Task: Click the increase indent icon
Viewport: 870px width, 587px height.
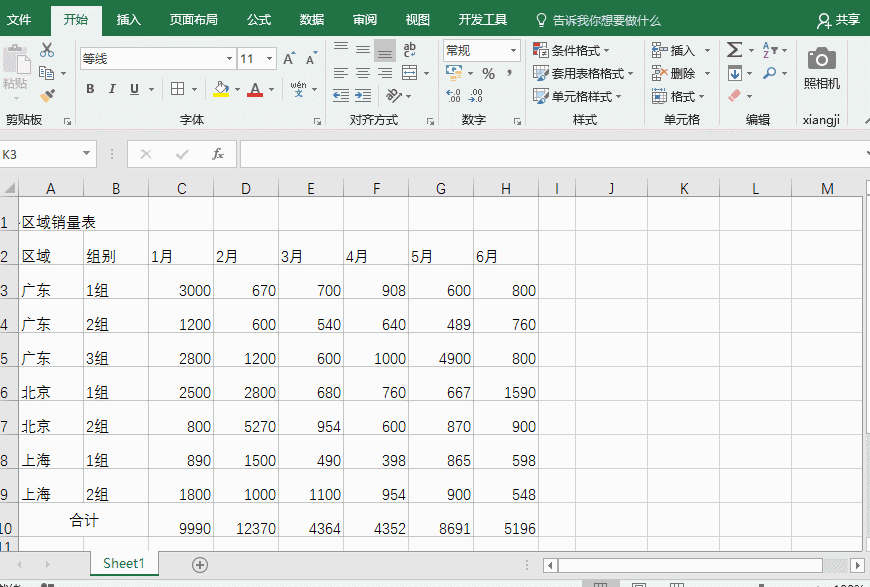Action: (363, 96)
